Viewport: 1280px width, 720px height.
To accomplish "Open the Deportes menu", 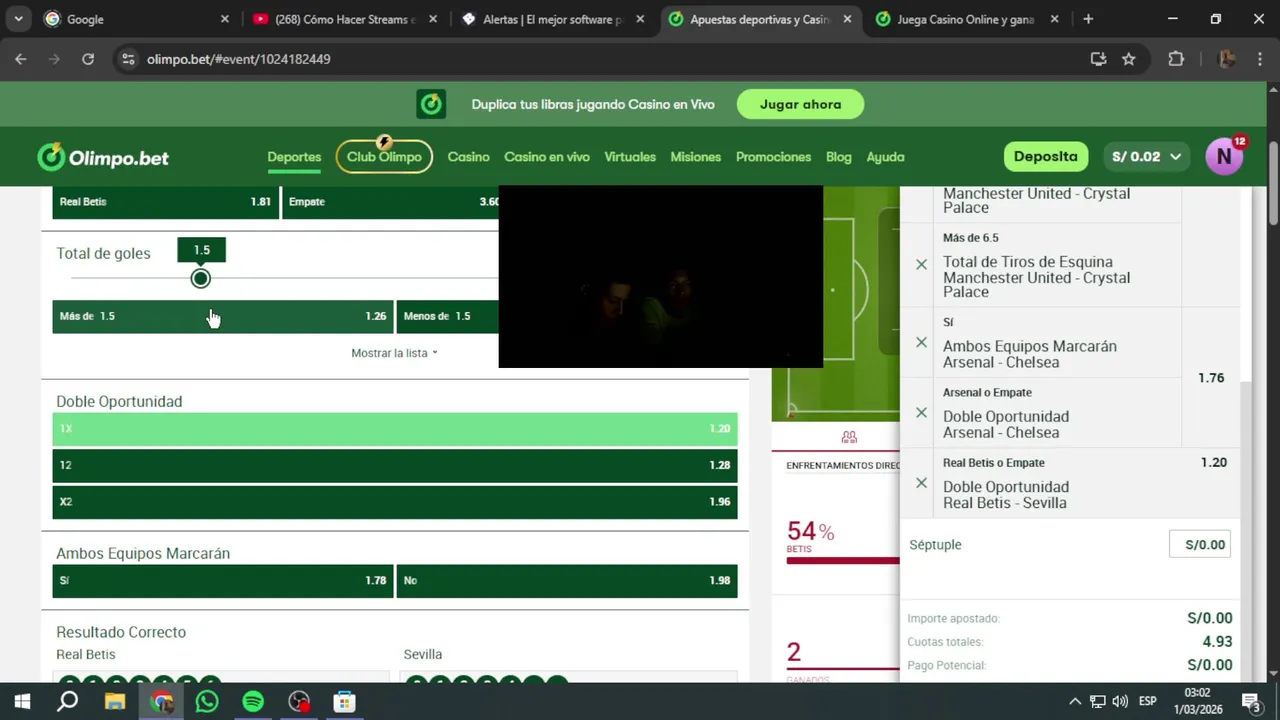I will click(x=294, y=157).
